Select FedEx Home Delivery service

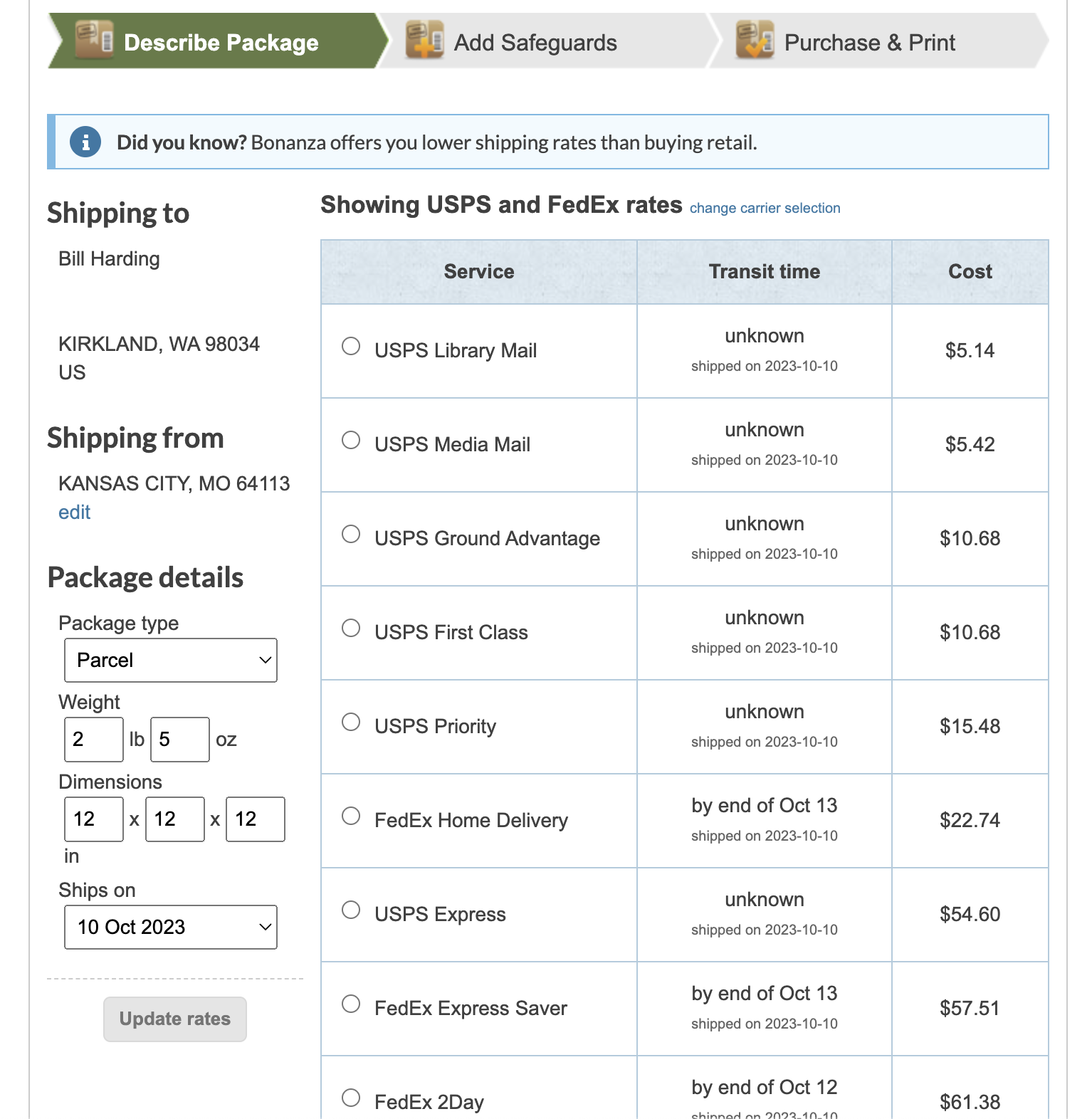350,816
